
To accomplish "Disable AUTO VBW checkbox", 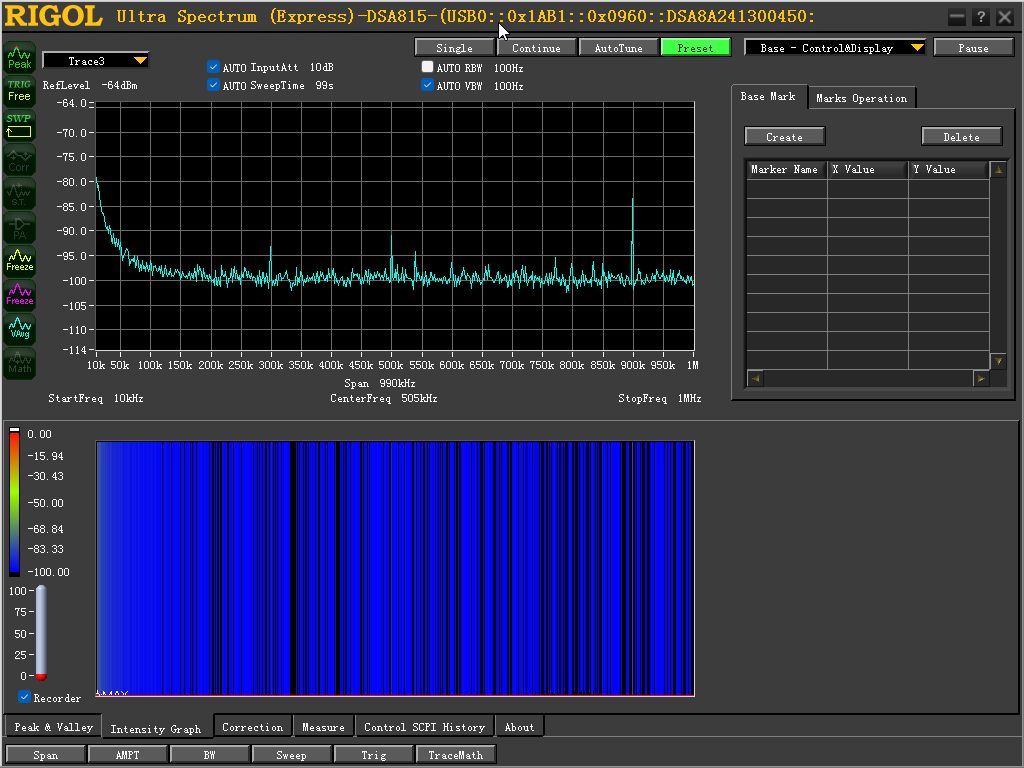I will [427, 85].
